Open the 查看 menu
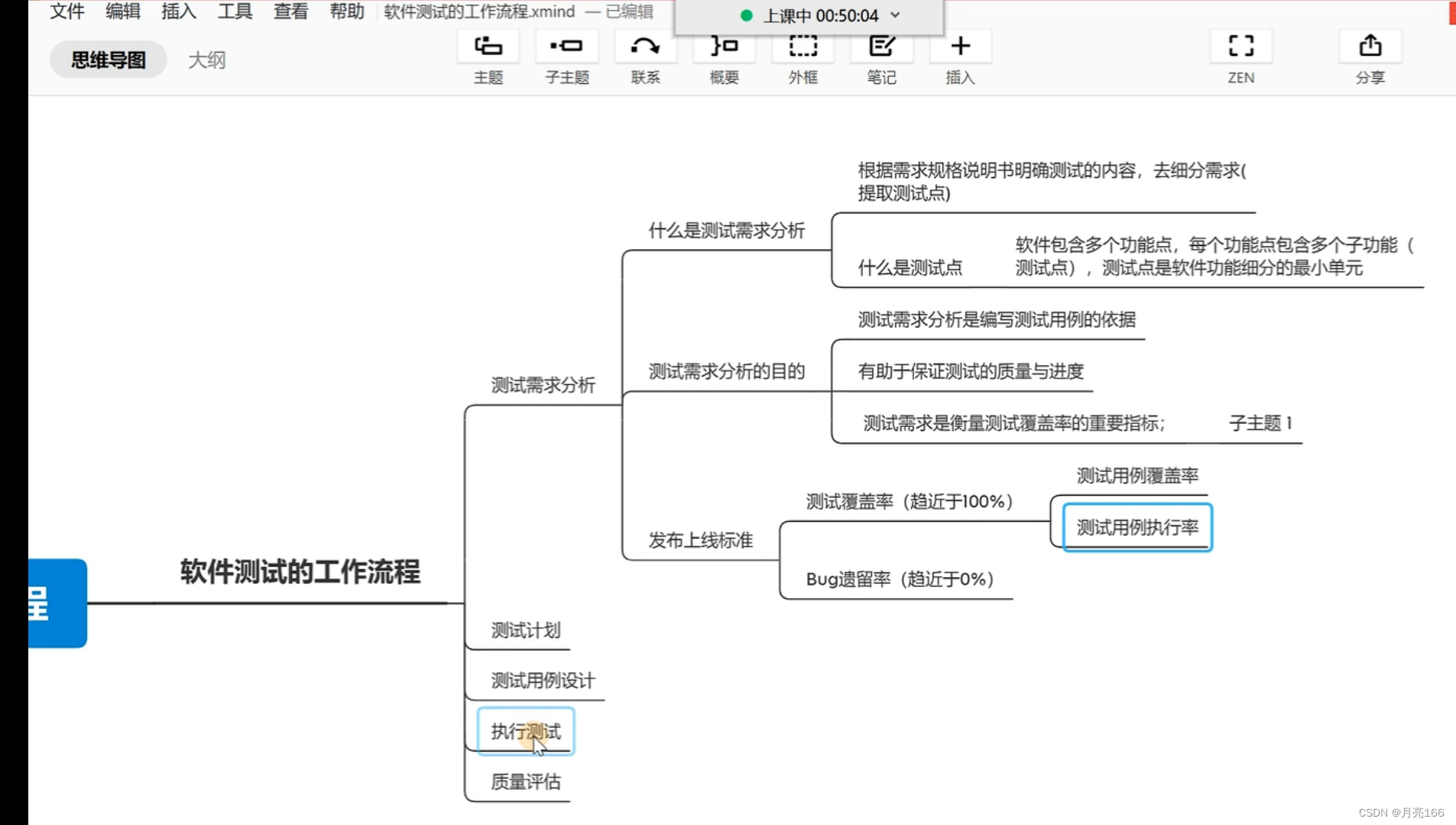The height and width of the screenshot is (825, 1456). coord(290,11)
